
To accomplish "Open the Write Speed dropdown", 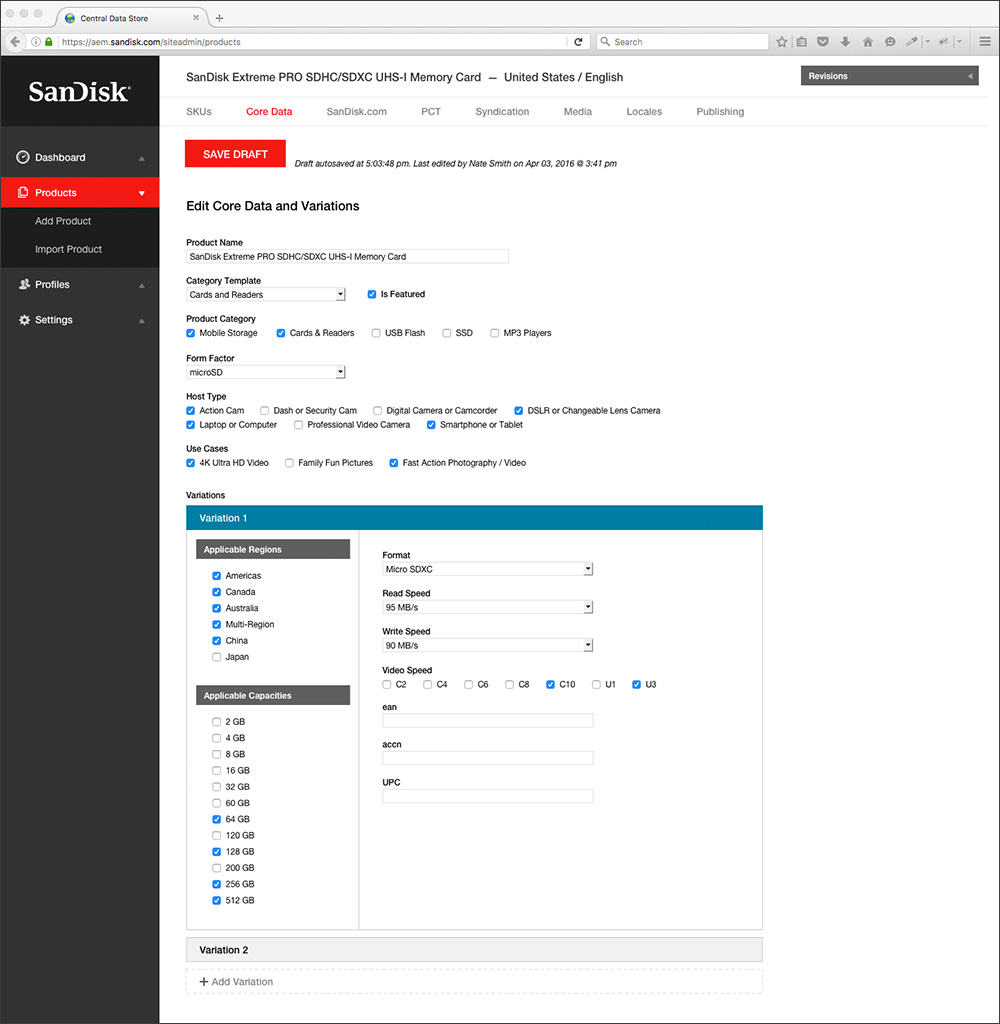I will [487, 645].
